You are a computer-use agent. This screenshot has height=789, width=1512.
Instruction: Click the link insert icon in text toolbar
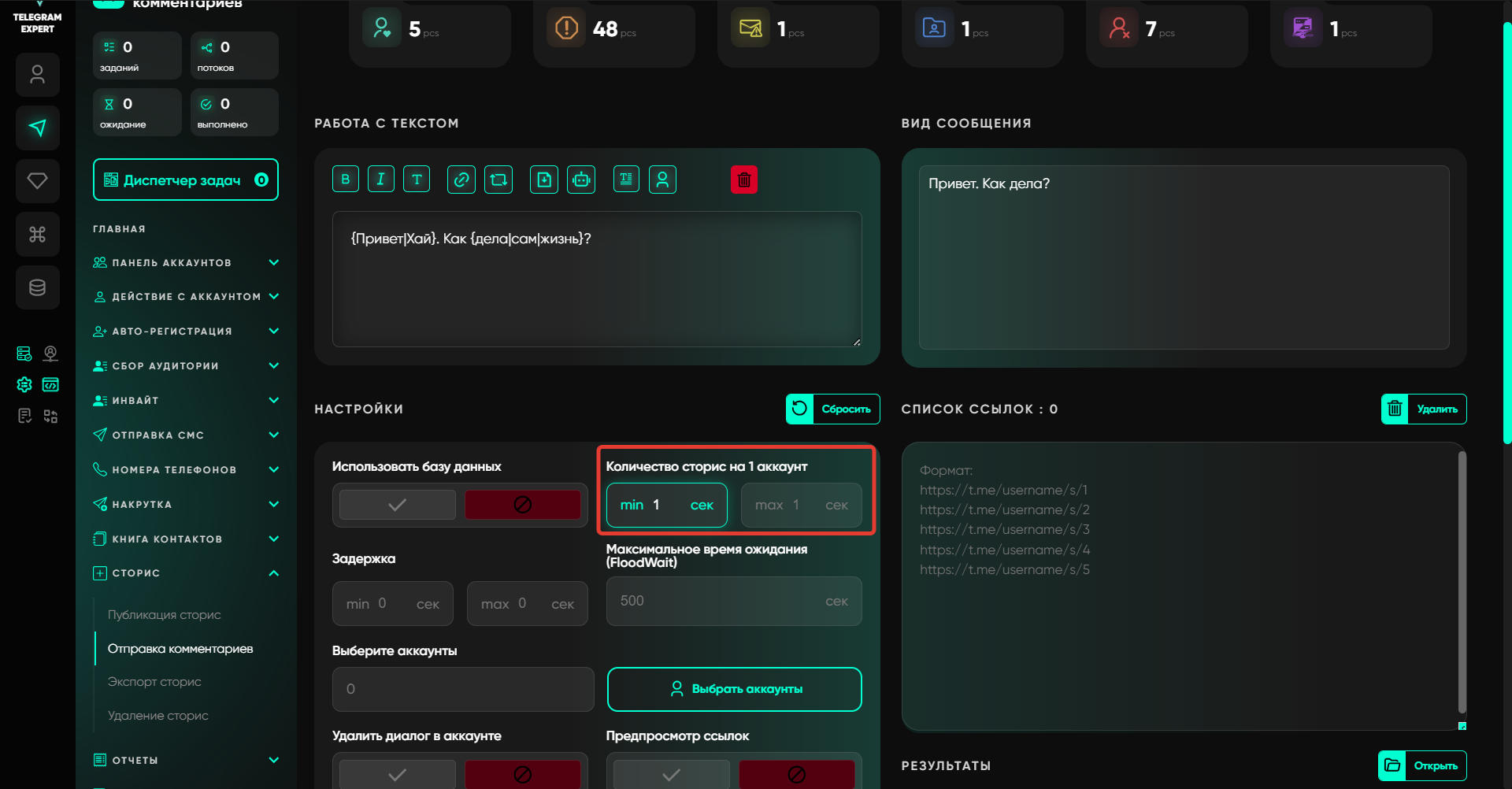coord(461,180)
